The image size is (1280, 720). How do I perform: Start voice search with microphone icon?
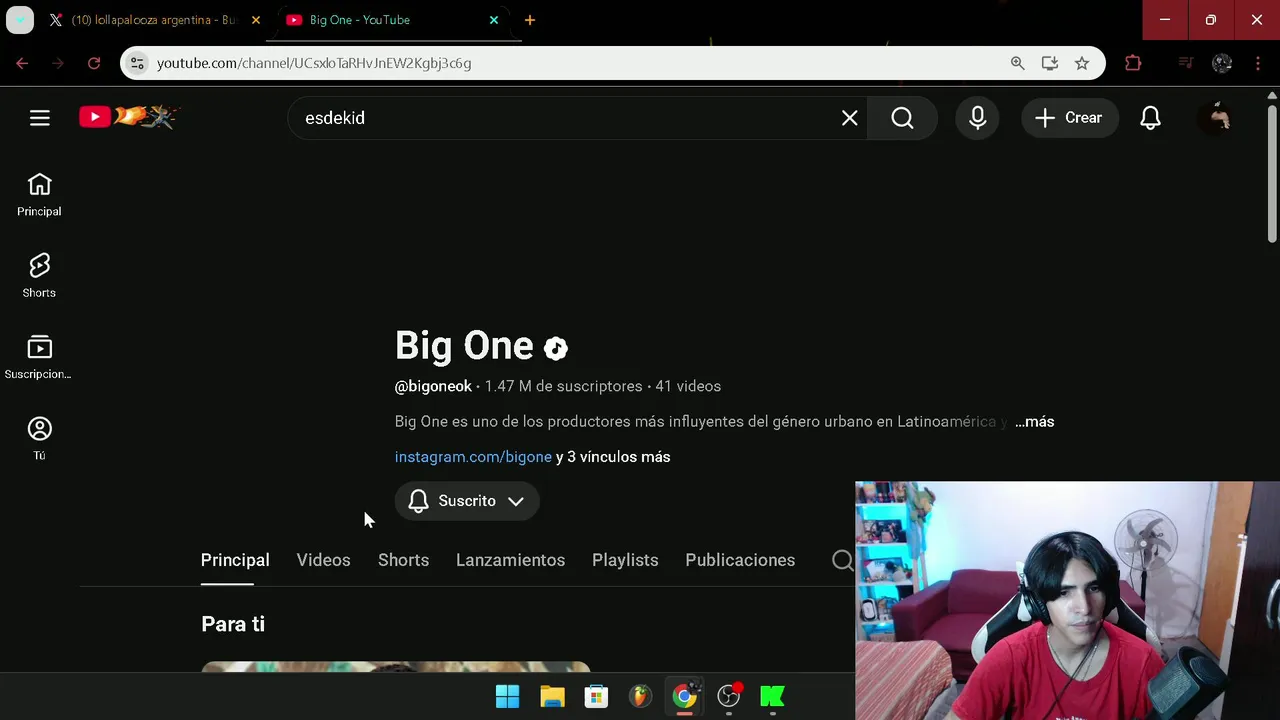978,118
